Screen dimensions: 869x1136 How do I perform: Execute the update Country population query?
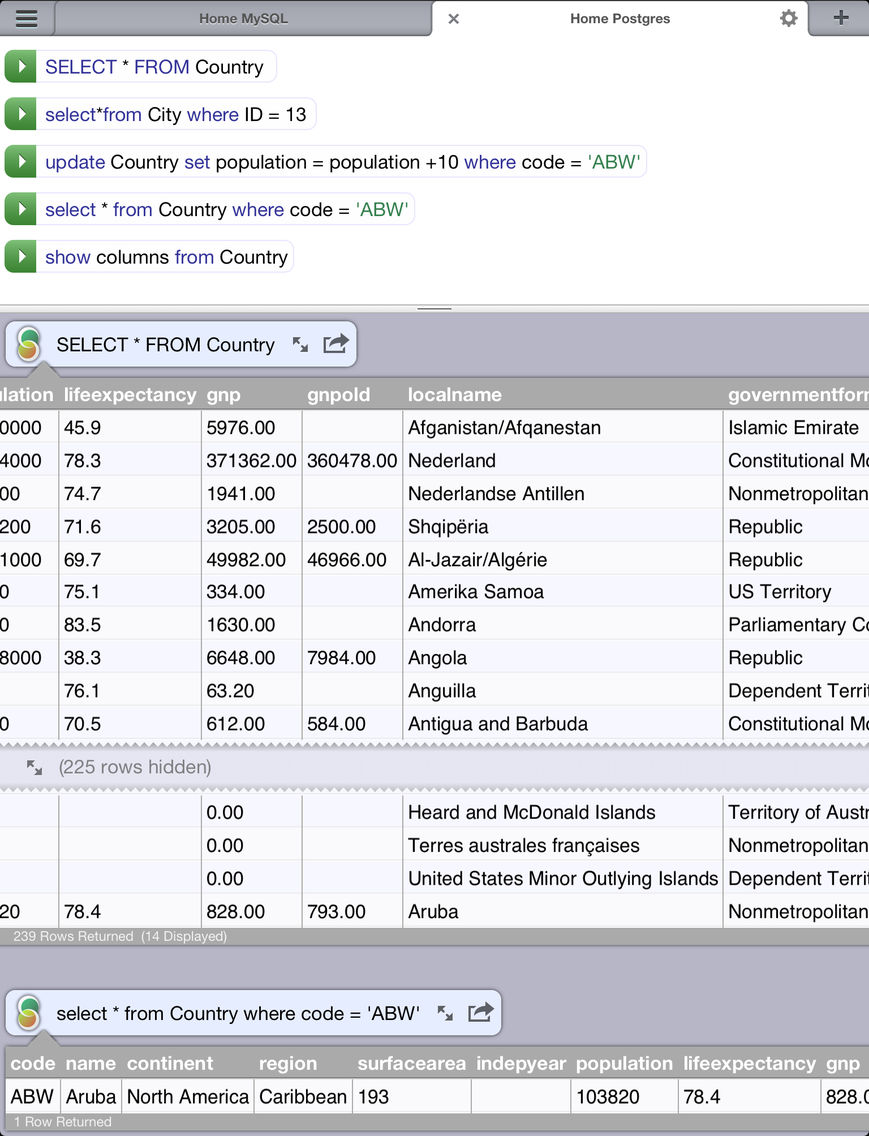(20, 162)
